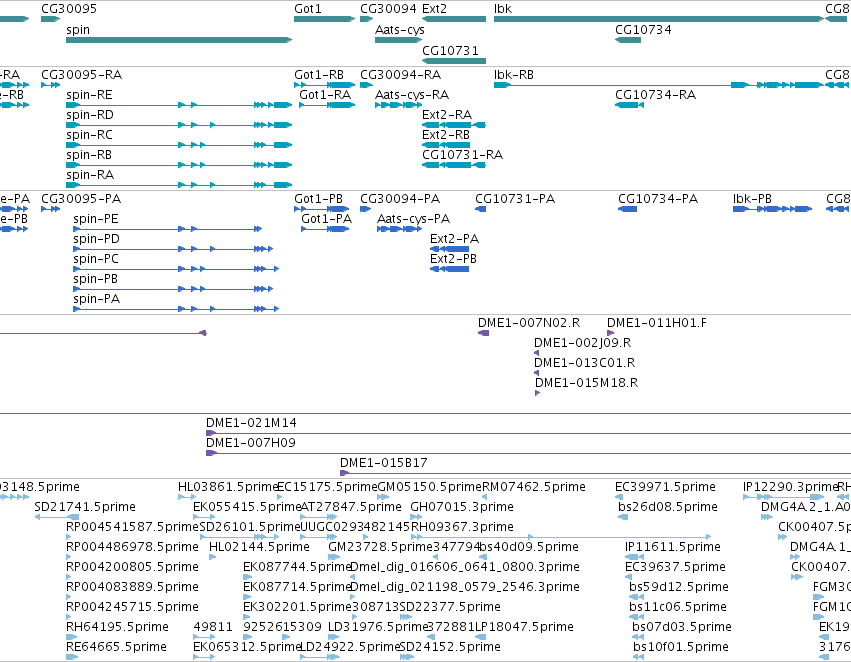Click the spin gene span bar

coord(179,40)
